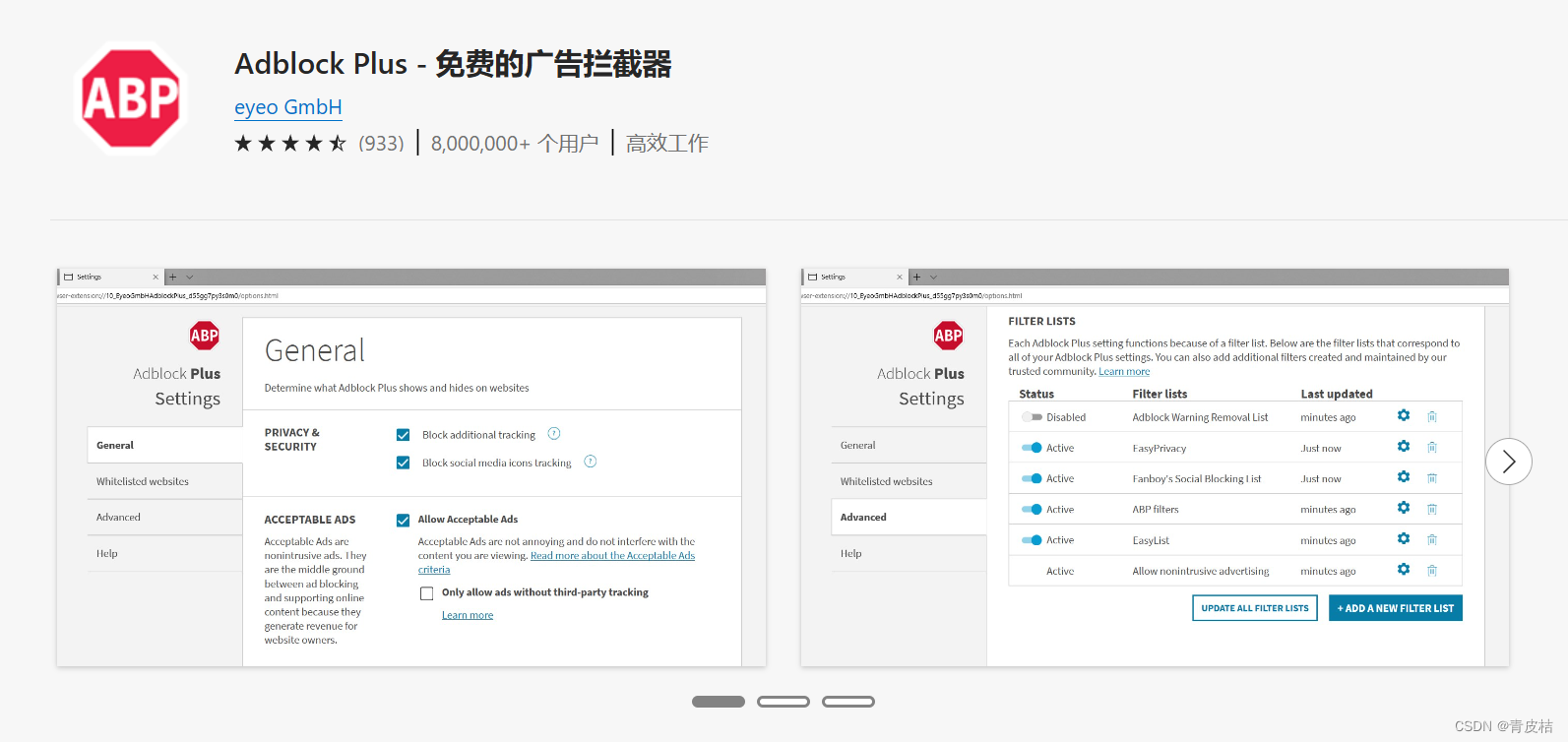Viewport: 1568px width, 742px height.
Task: Click the star rating of the extension
Action: [x=290, y=144]
